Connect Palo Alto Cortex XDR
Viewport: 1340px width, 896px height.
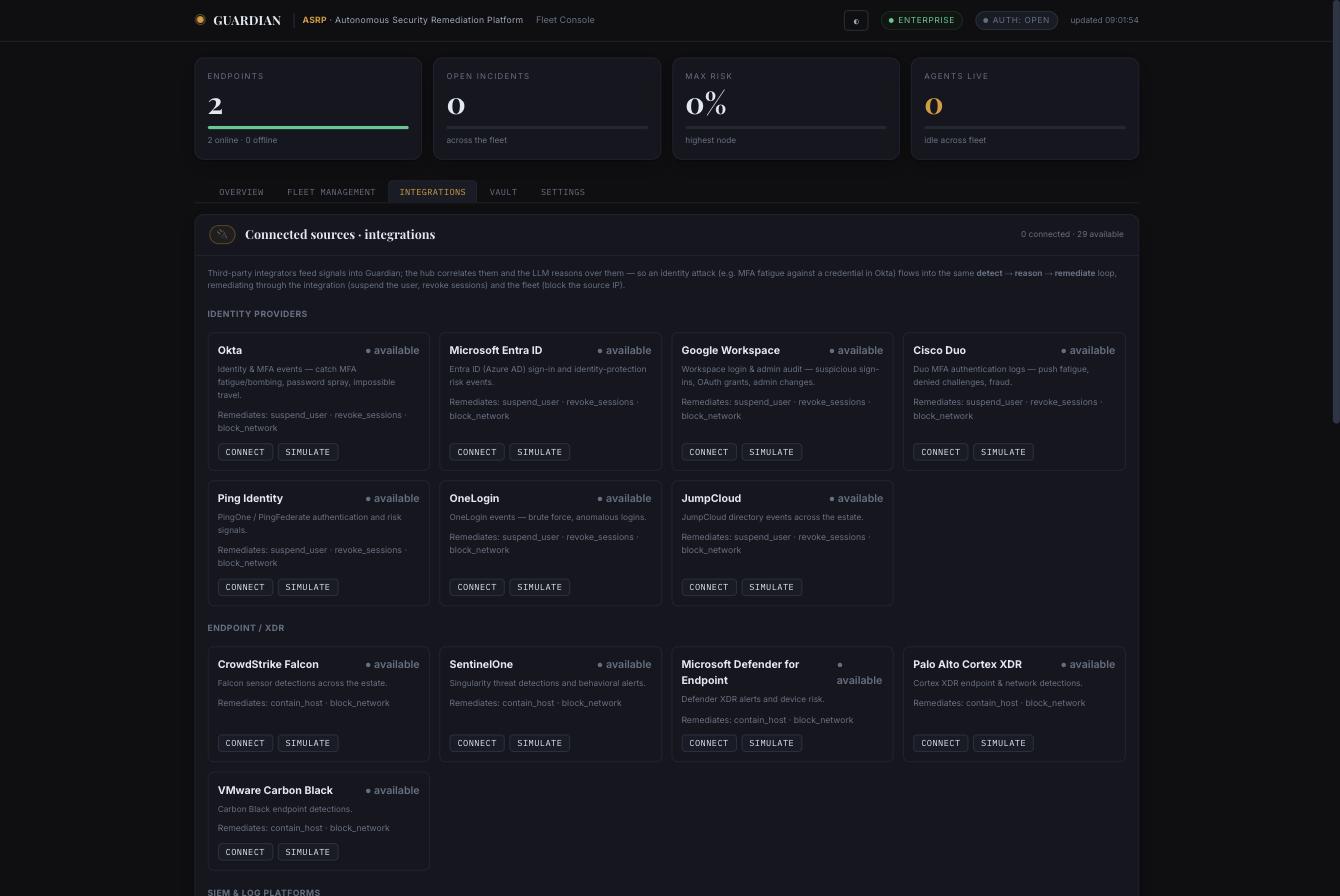pyautogui.click(x=941, y=743)
